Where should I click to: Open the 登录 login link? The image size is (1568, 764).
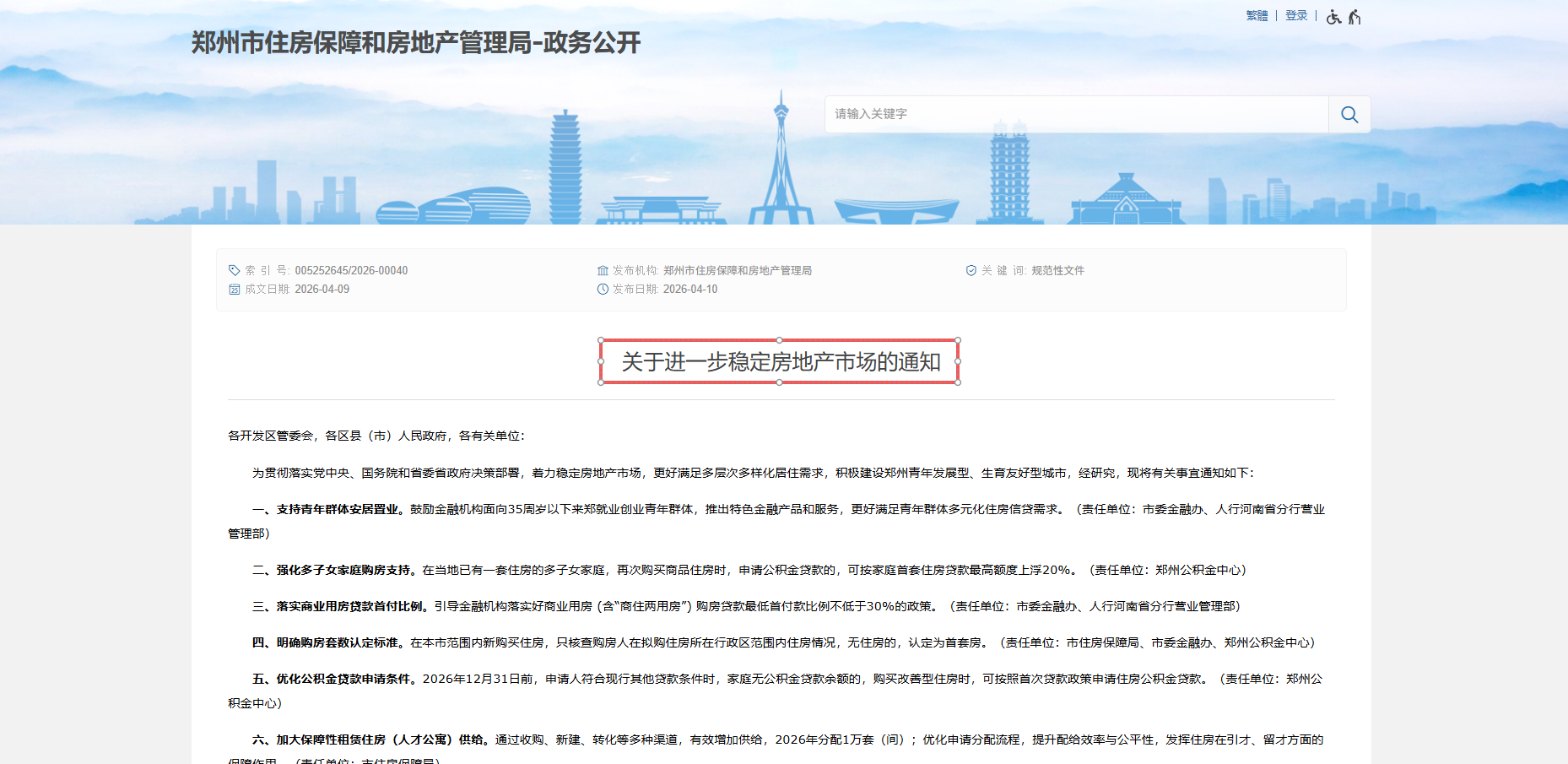(1296, 16)
